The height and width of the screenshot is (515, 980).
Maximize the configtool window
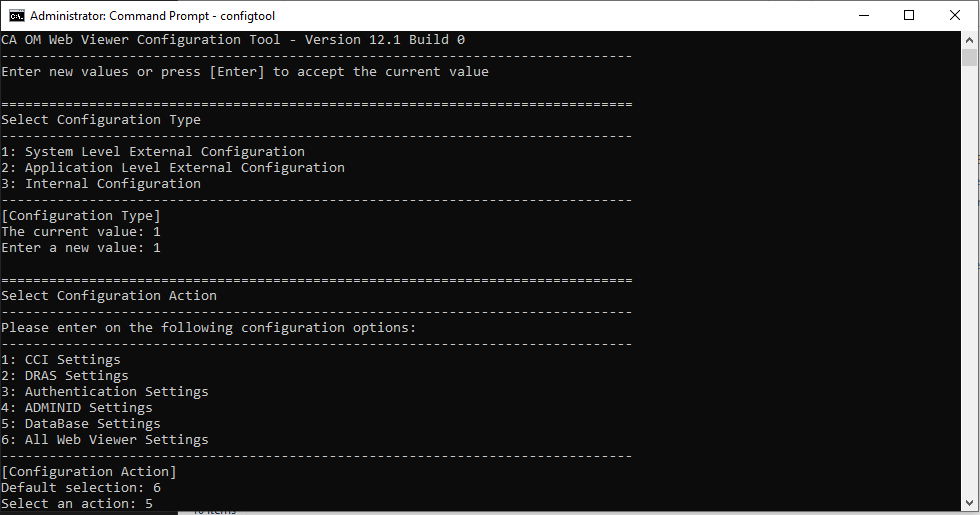point(909,15)
